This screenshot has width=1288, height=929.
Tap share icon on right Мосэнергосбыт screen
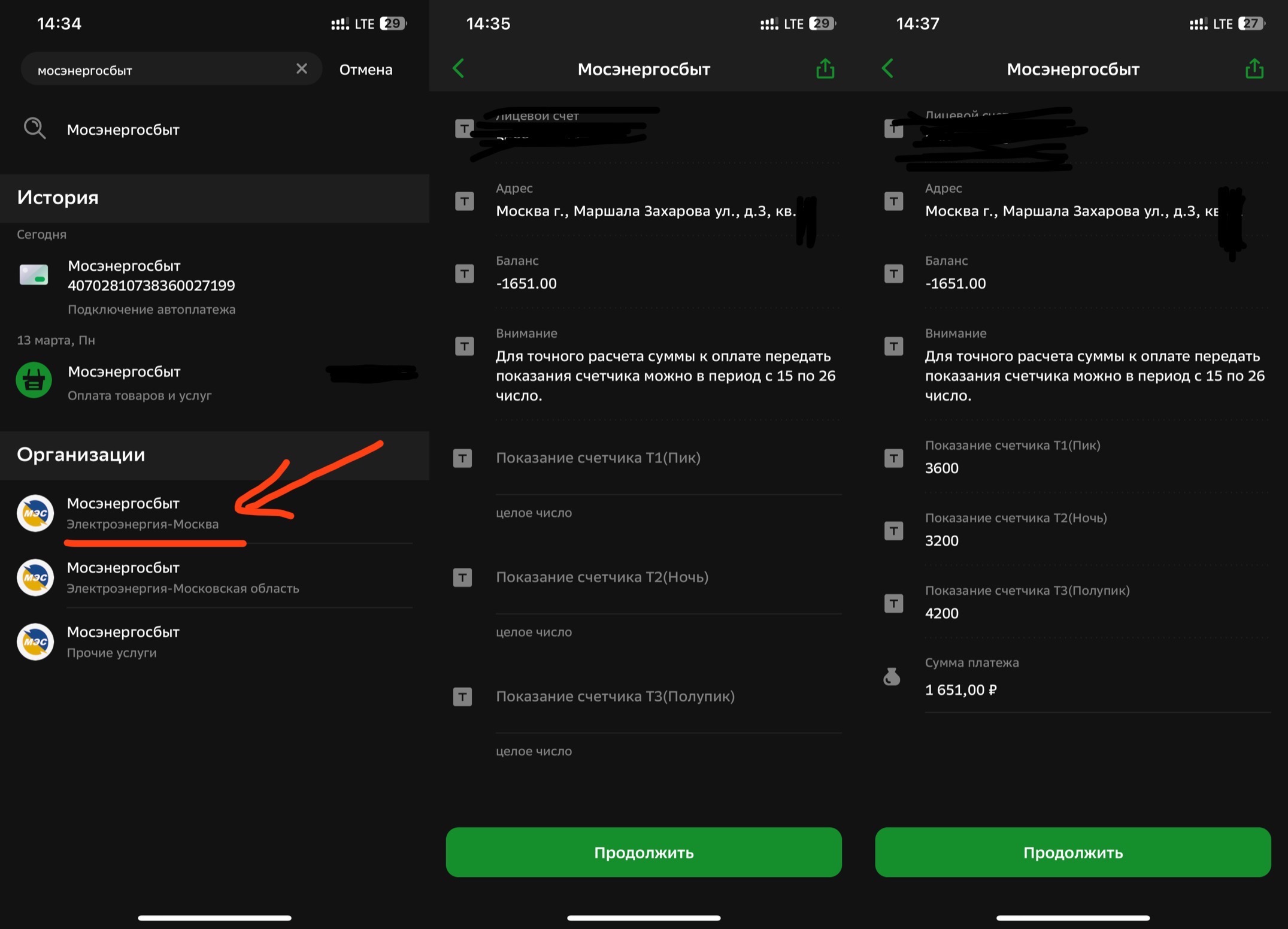(1254, 68)
